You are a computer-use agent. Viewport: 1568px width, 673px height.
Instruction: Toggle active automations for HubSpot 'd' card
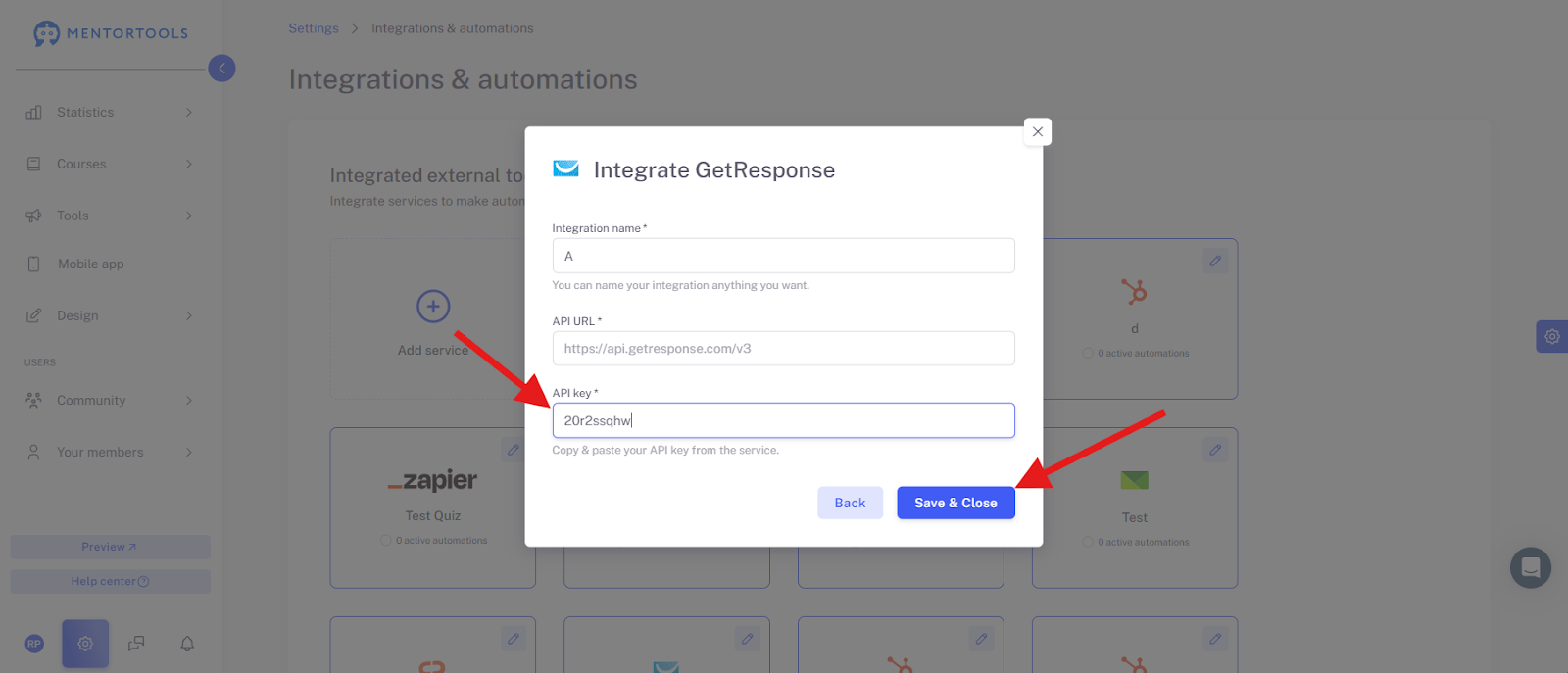coord(1088,353)
